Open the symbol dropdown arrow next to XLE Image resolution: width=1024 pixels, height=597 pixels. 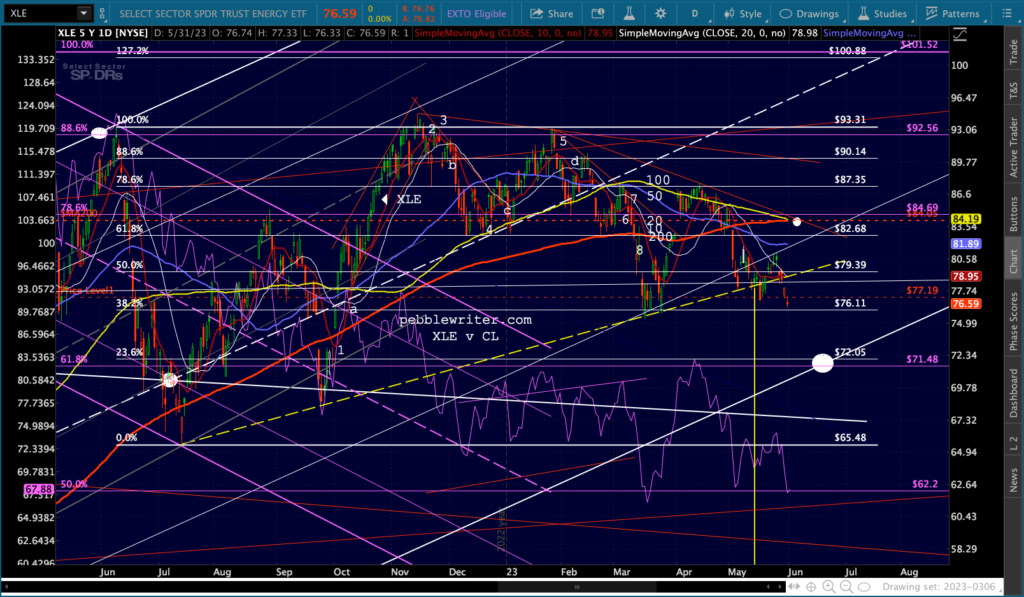point(84,13)
